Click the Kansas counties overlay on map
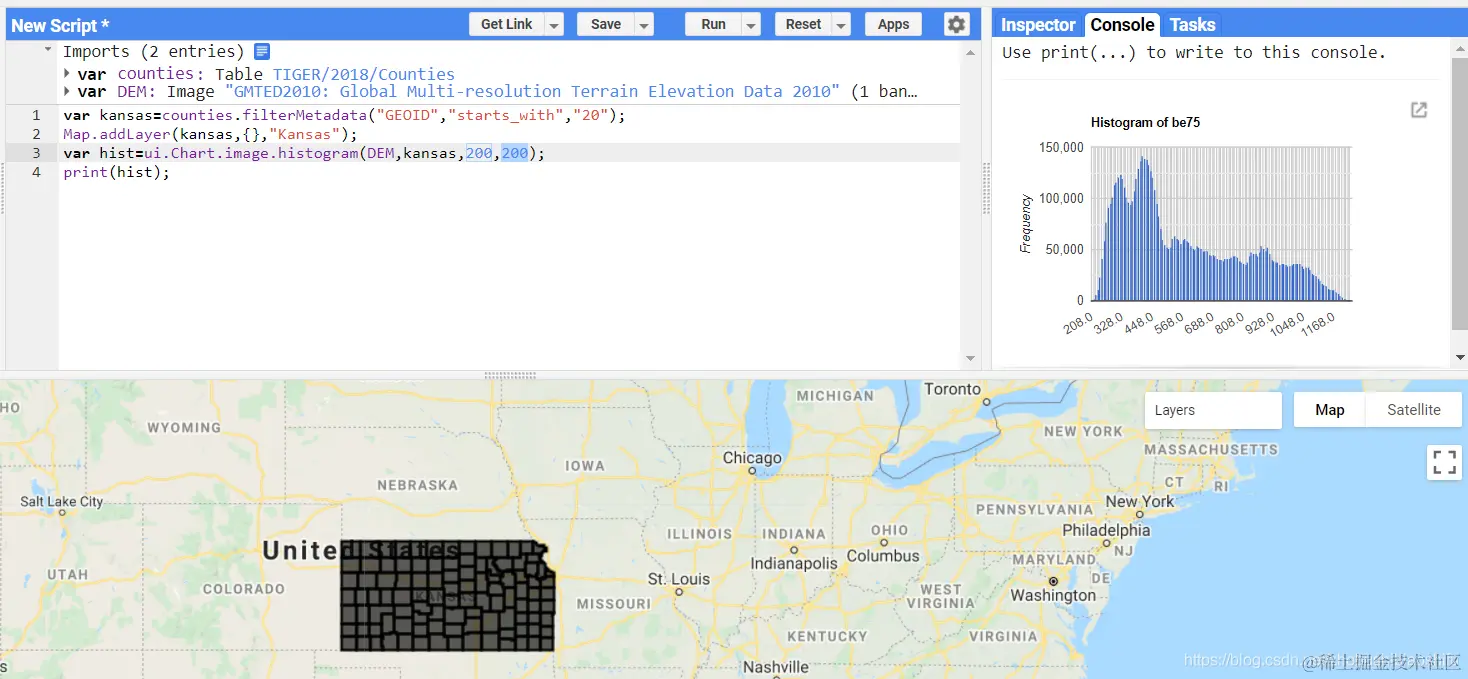This screenshot has height=679, width=1468. 447,595
